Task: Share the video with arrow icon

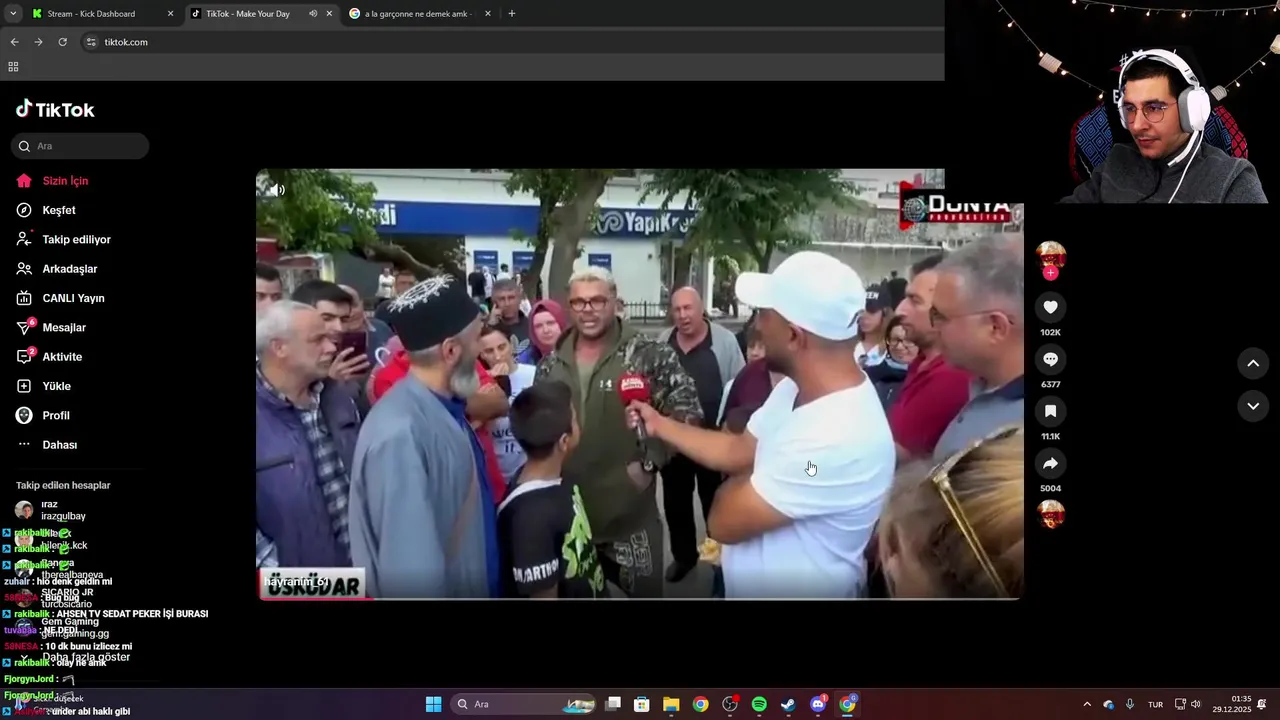Action: 1050,463
